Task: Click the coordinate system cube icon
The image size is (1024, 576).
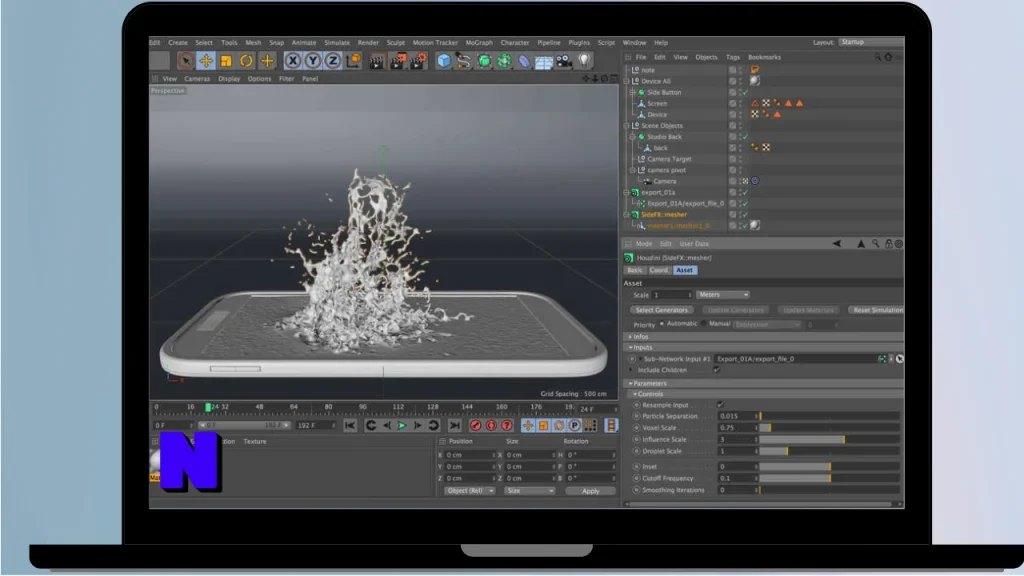Action: [x=353, y=61]
